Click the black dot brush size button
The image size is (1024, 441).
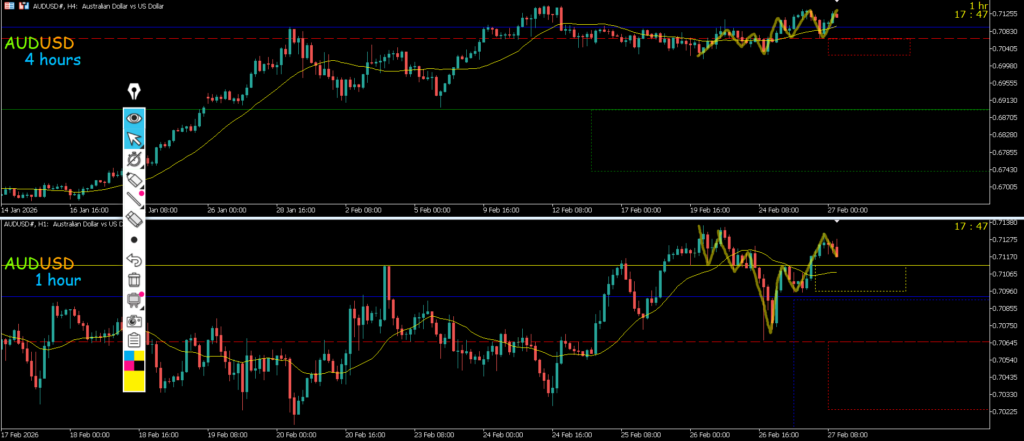[134, 240]
